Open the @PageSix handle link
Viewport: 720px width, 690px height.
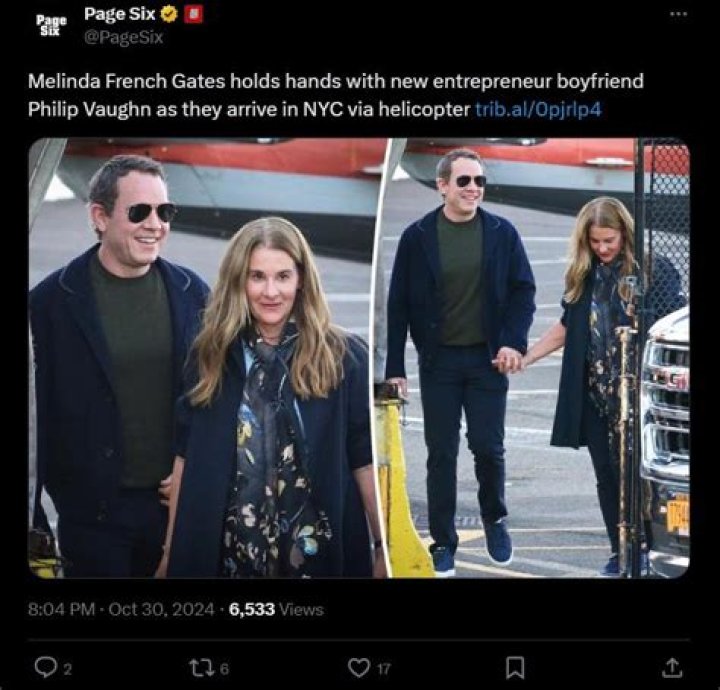click(123, 37)
